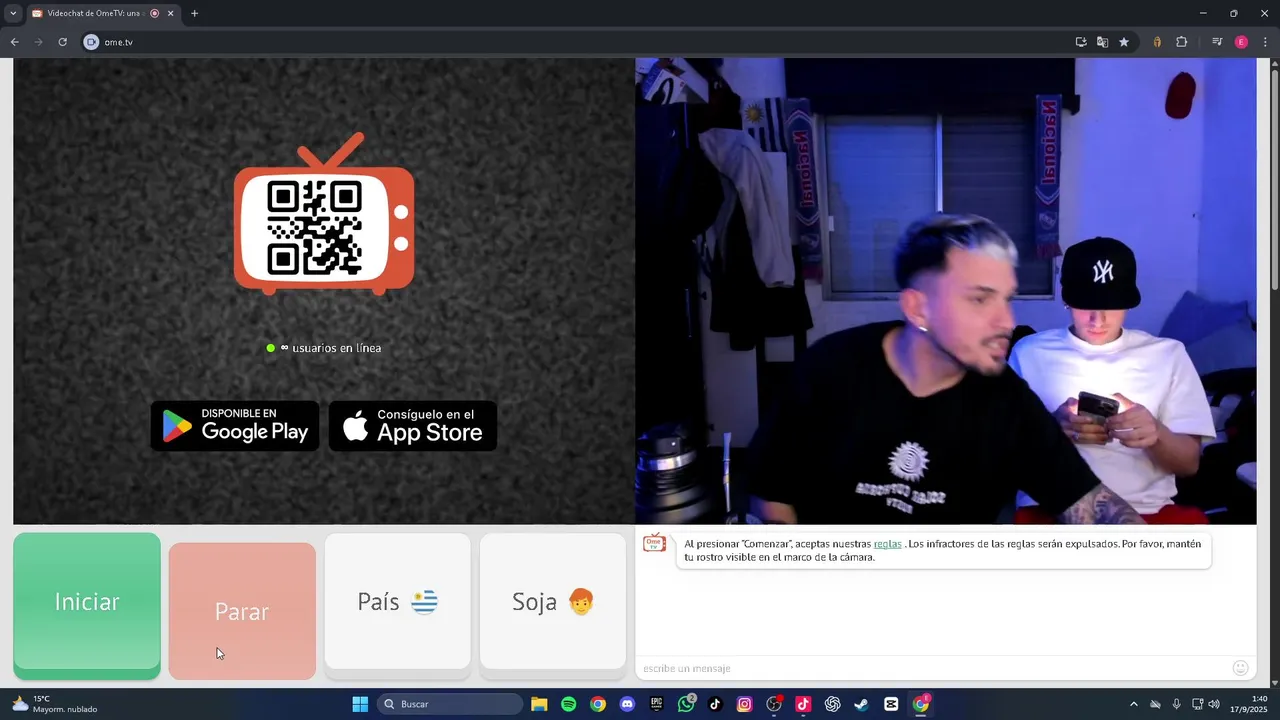
Task: Open the reglas link in the chat notice
Action: (x=888, y=544)
